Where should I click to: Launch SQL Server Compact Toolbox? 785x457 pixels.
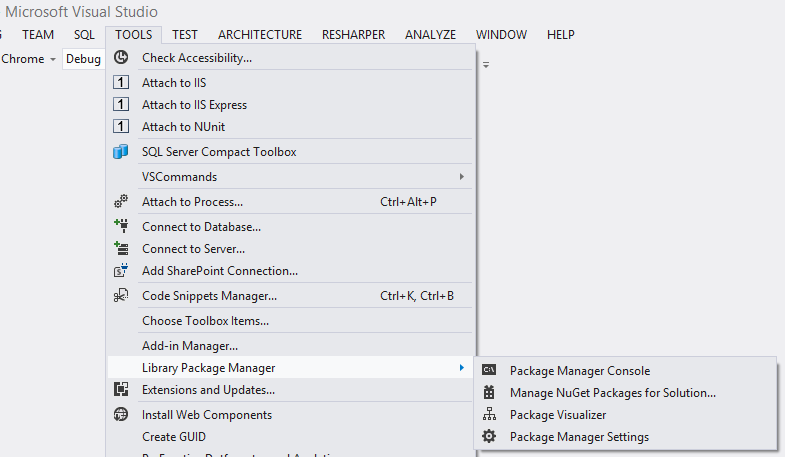point(291,152)
